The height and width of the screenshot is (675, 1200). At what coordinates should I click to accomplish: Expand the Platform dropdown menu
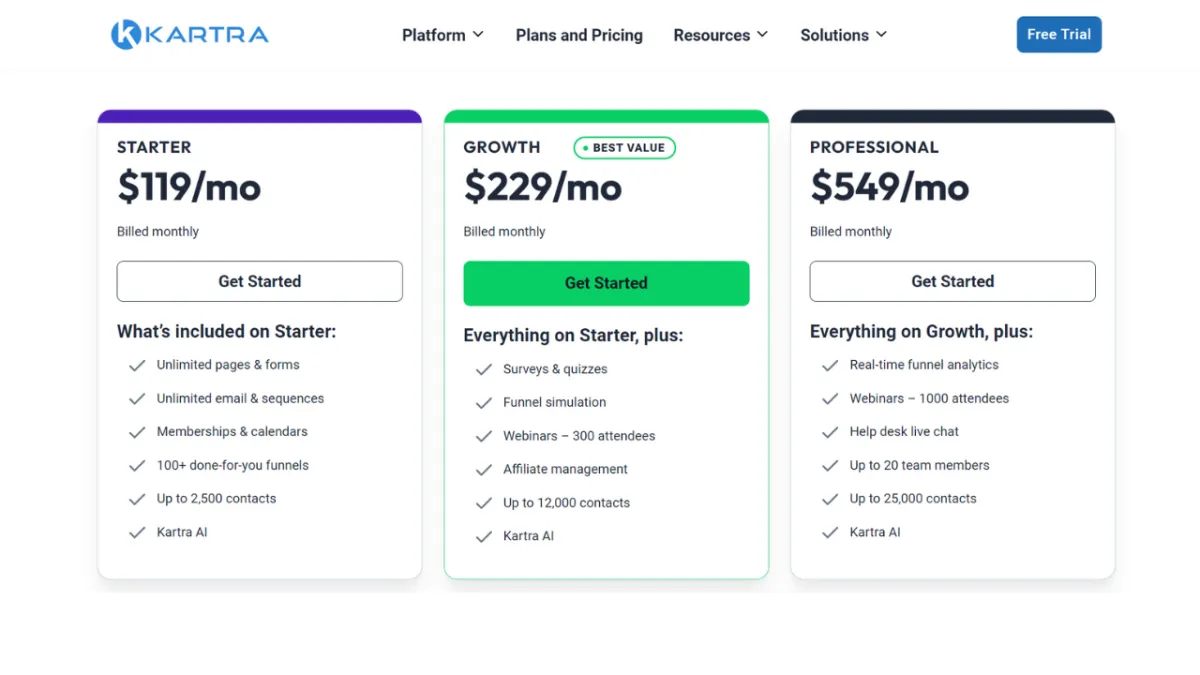[442, 35]
